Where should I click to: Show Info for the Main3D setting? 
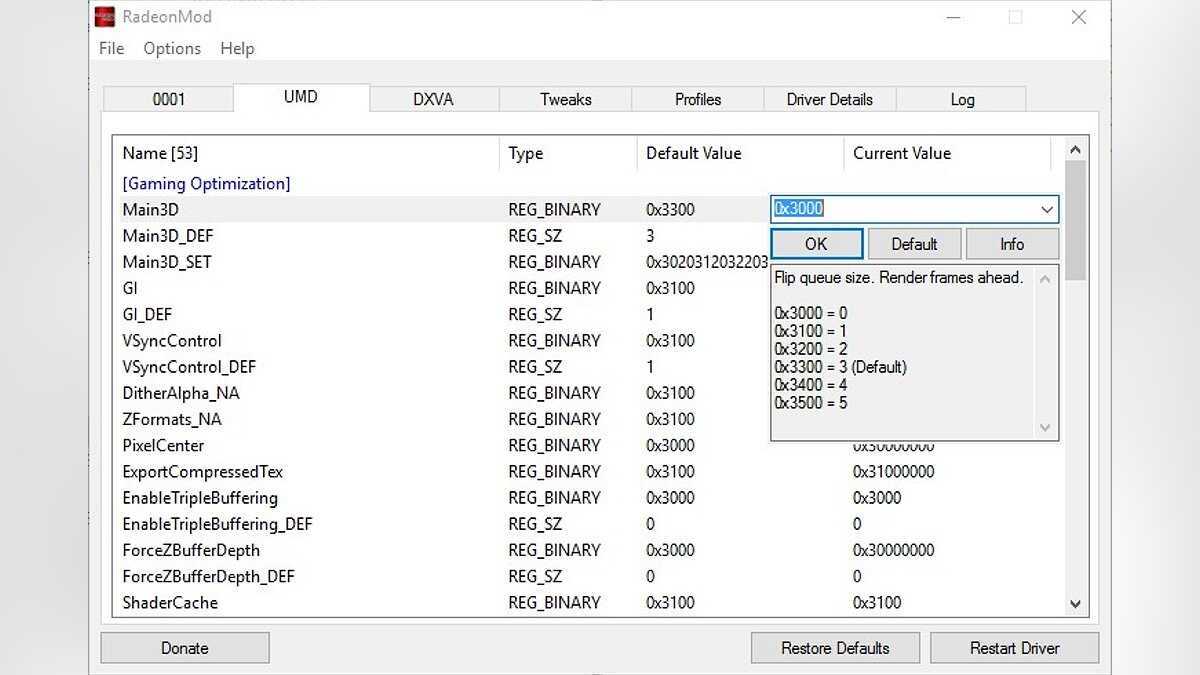click(1012, 244)
